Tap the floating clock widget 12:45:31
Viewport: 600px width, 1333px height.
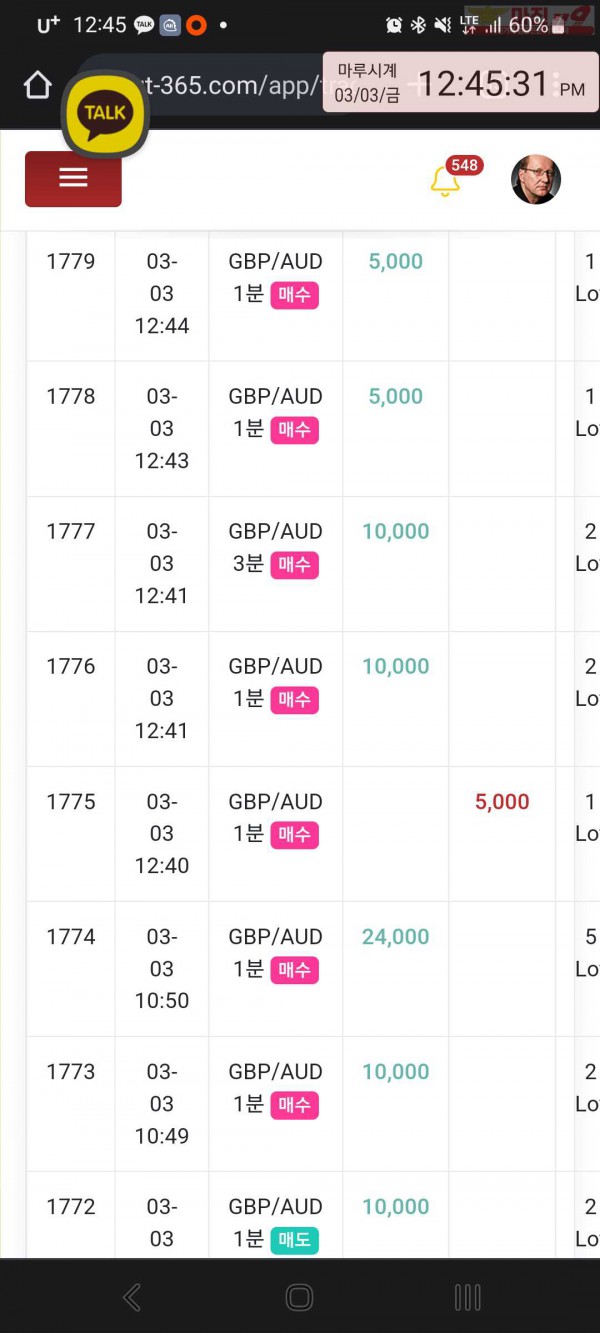pyautogui.click(x=461, y=83)
